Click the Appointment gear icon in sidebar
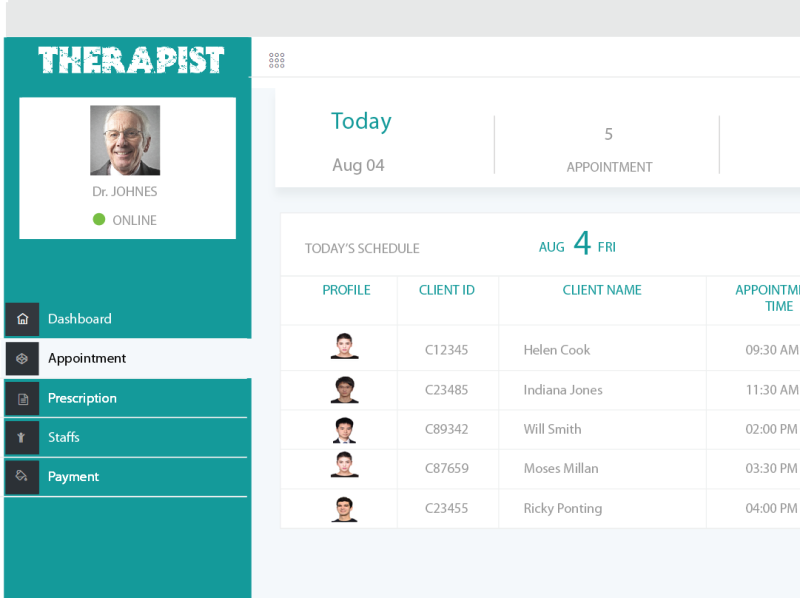Screen dimensions: 800x598 [x=22, y=358]
